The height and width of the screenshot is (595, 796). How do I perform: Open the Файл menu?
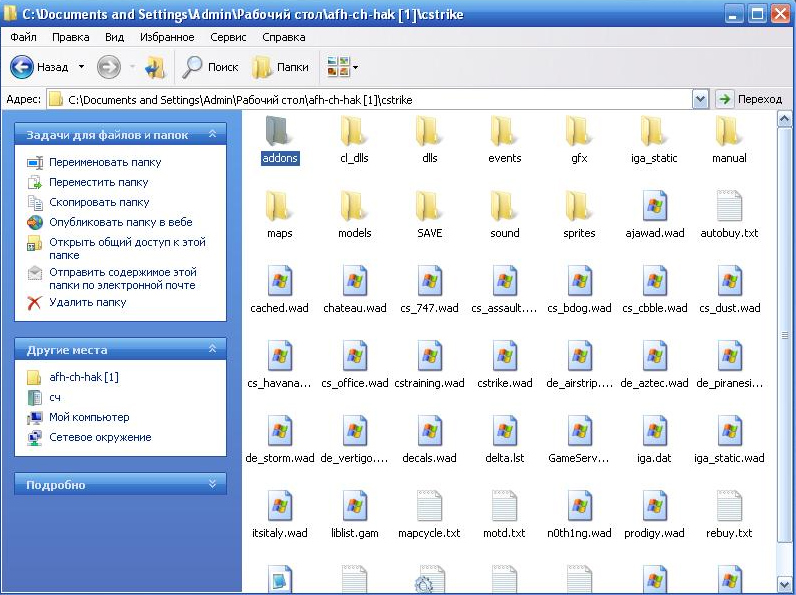(x=23, y=37)
